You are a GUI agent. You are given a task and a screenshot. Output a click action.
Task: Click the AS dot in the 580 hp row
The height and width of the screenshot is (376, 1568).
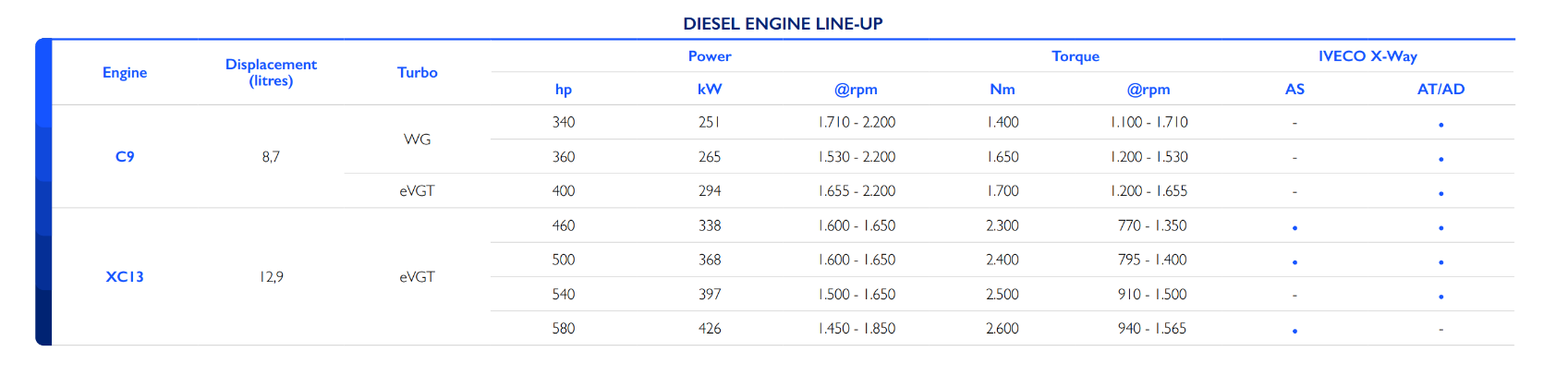pos(1295,331)
